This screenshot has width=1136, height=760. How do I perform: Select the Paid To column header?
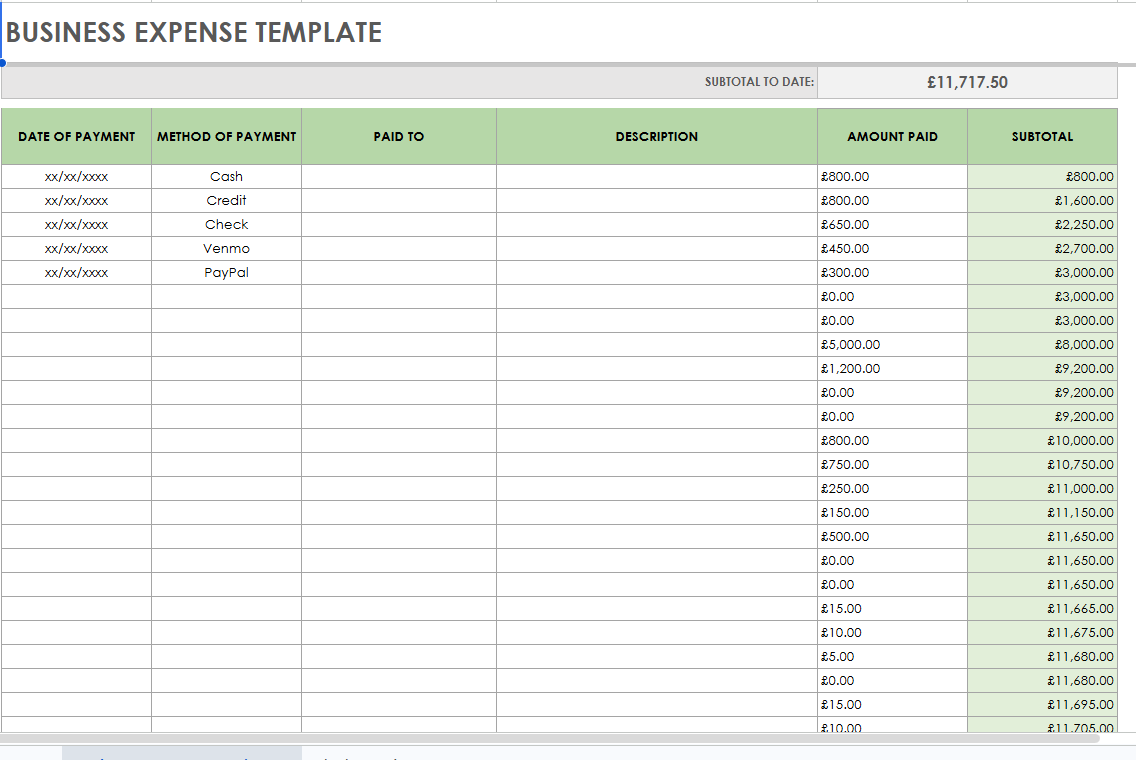click(398, 136)
